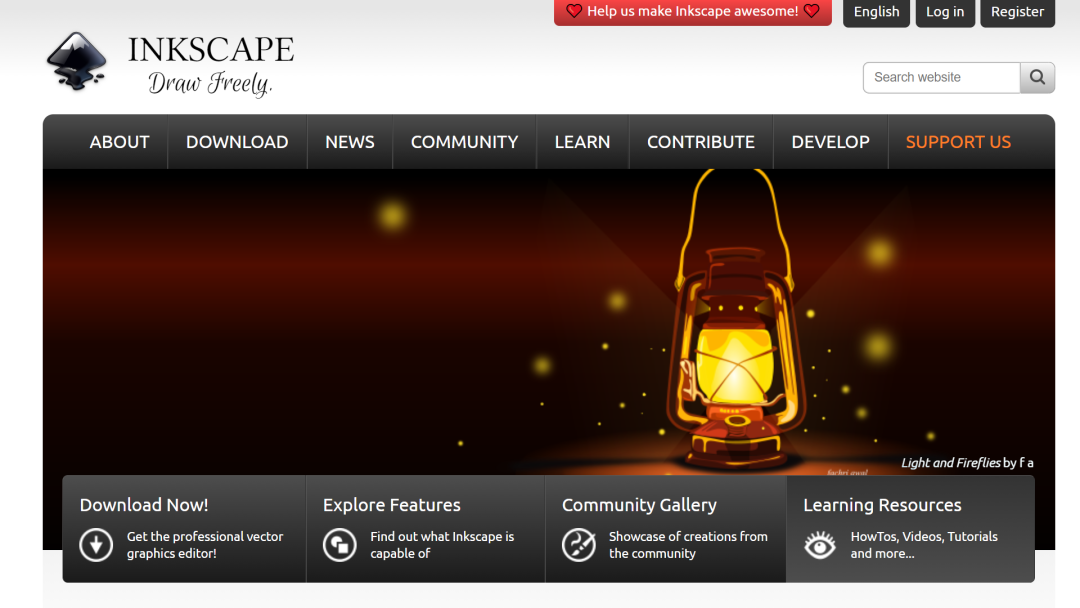Open the CONTRIBUTE menu

(x=700, y=142)
